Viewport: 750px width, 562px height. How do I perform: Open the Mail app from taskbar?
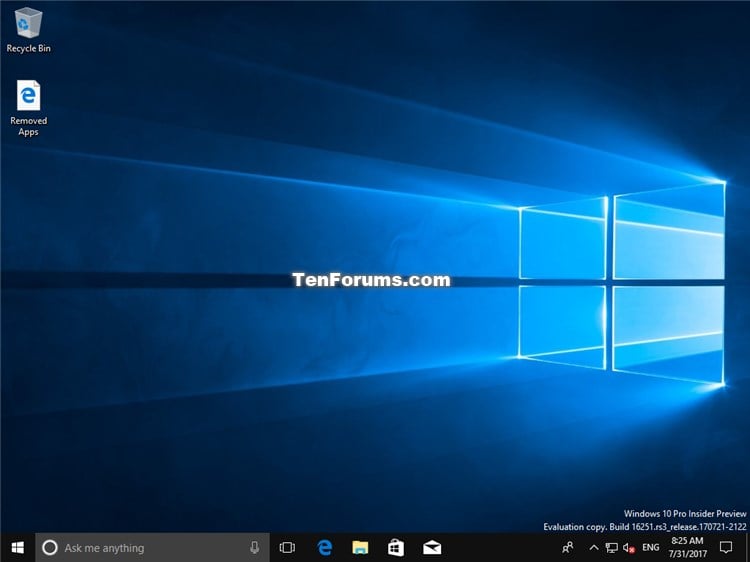pos(432,548)
